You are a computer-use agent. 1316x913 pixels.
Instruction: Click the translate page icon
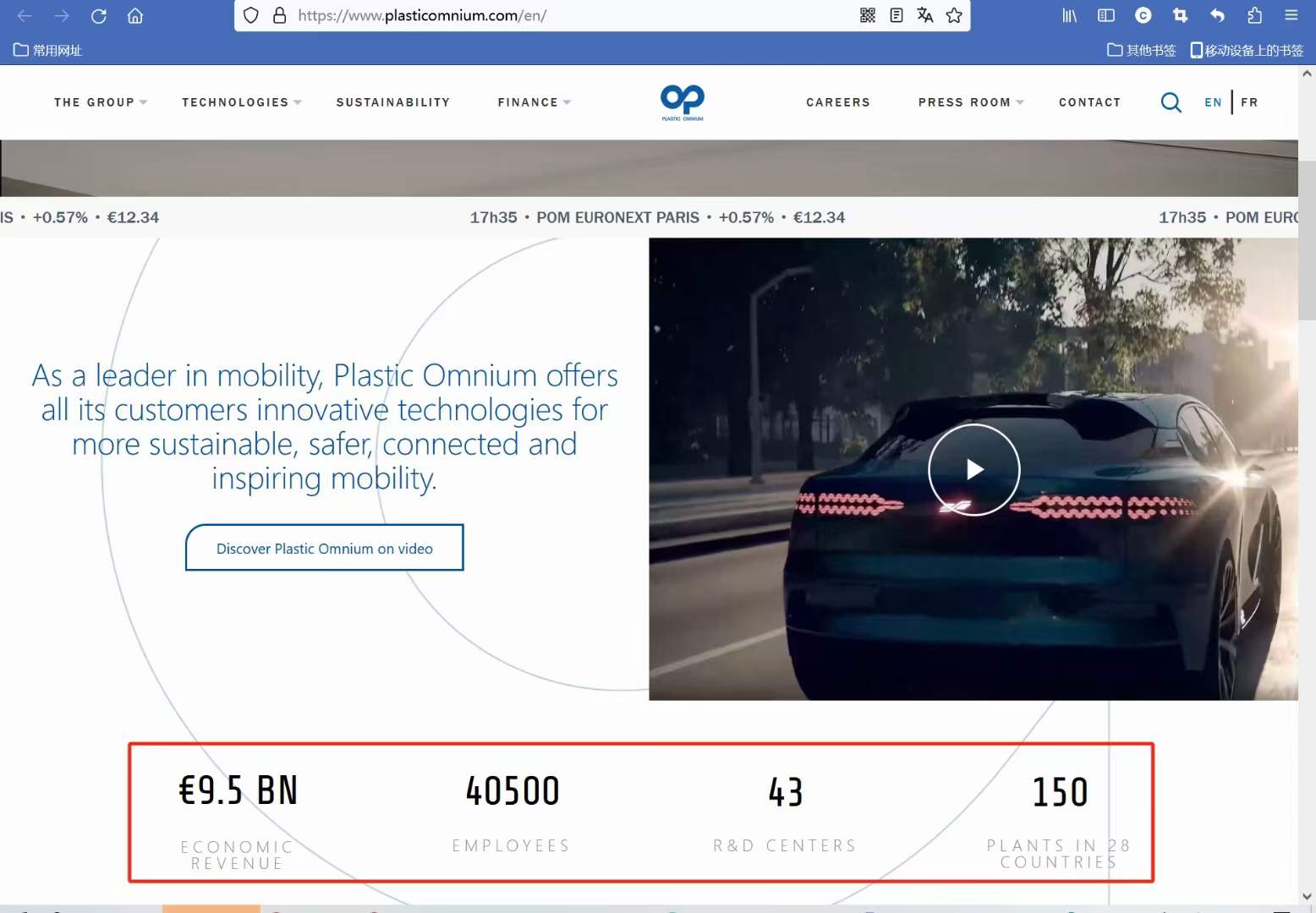click(x=925, y=15)
